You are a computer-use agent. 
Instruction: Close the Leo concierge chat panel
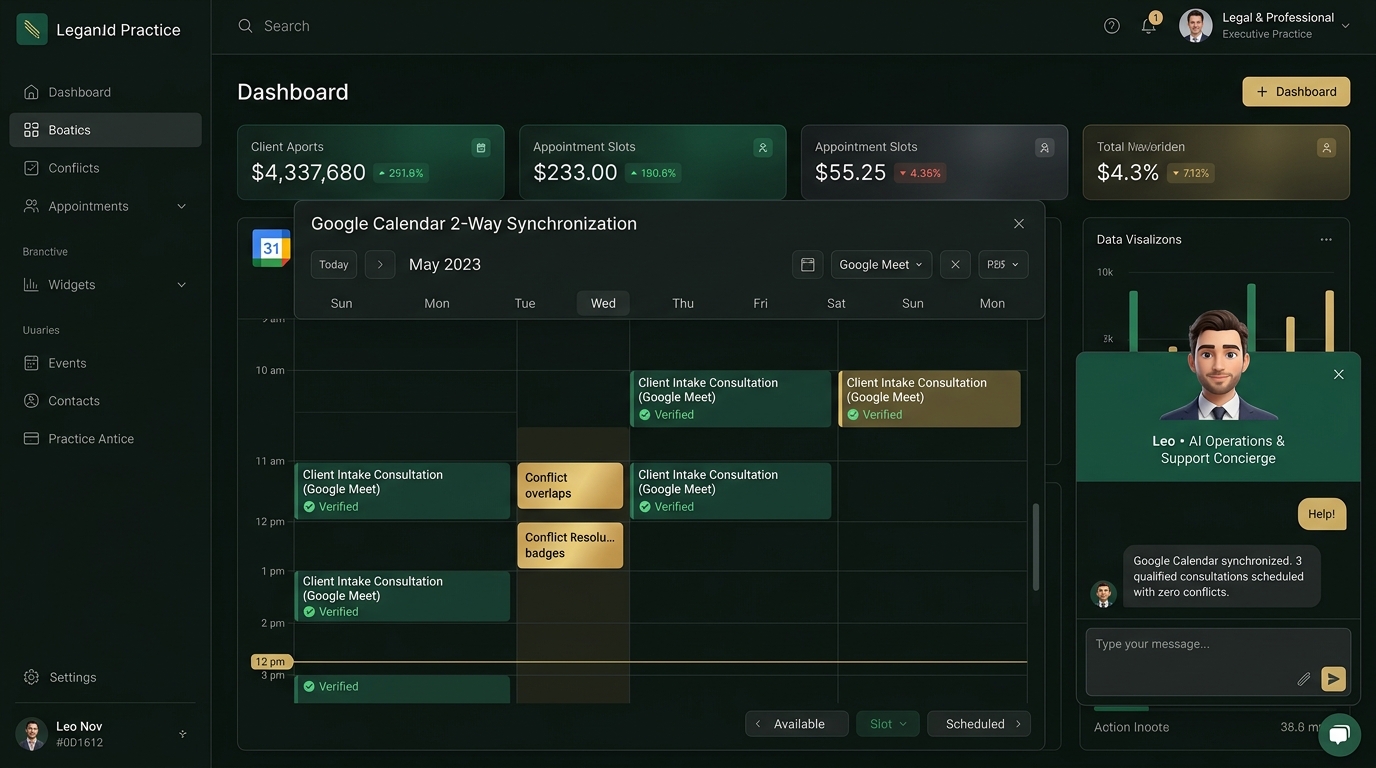click(x=1339, y=375)
